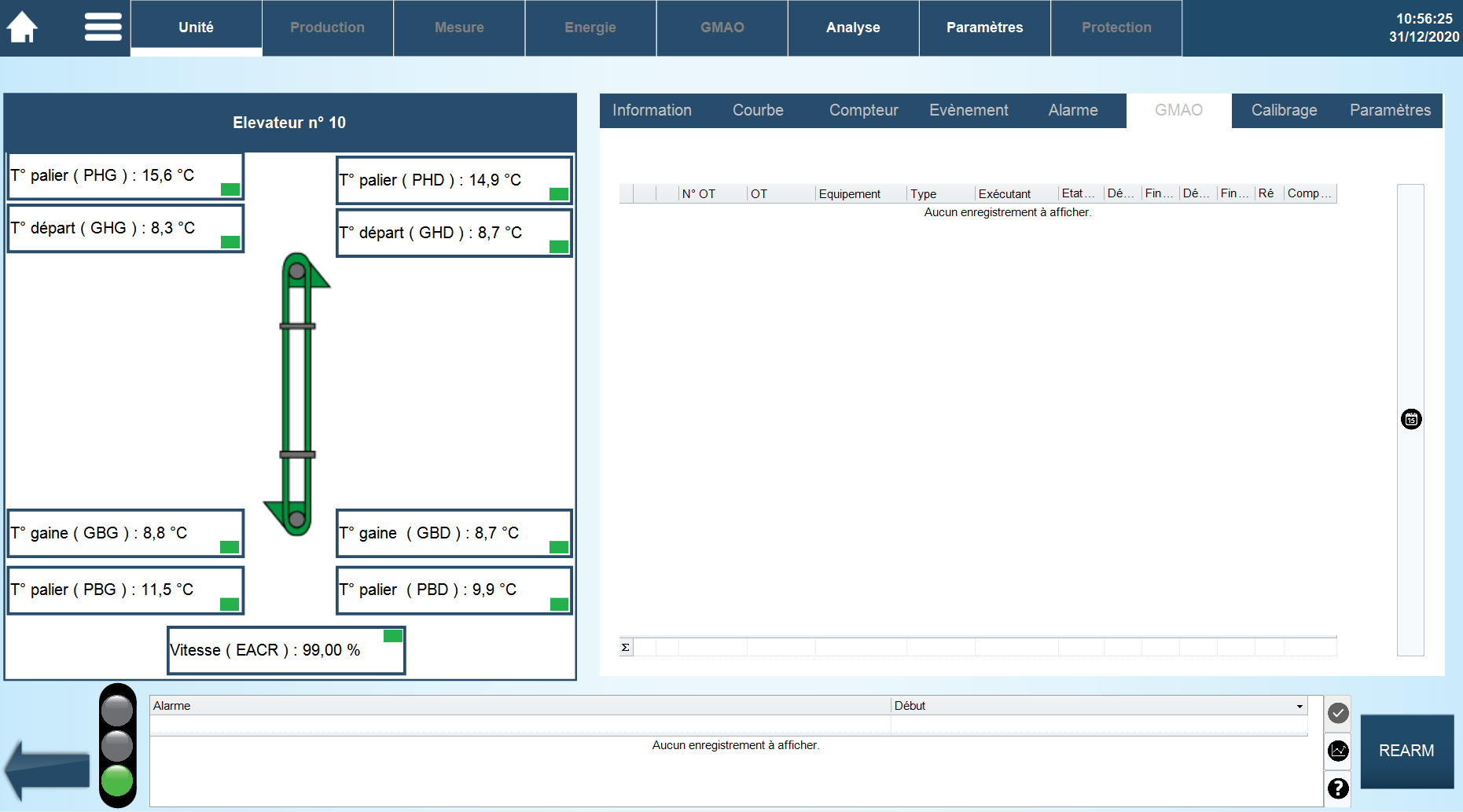Click green status indicator of PBD temperature
This screenshot has width=1463, height=812.
click(559, 604)
